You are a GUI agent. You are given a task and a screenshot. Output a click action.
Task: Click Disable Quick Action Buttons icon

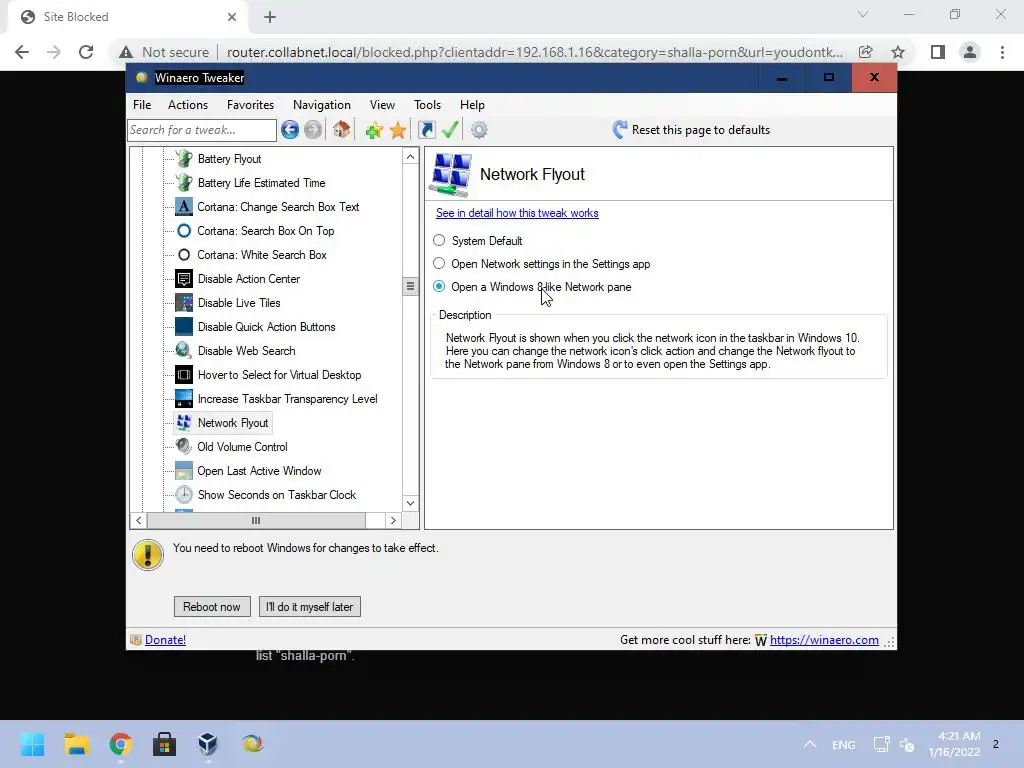184,327
